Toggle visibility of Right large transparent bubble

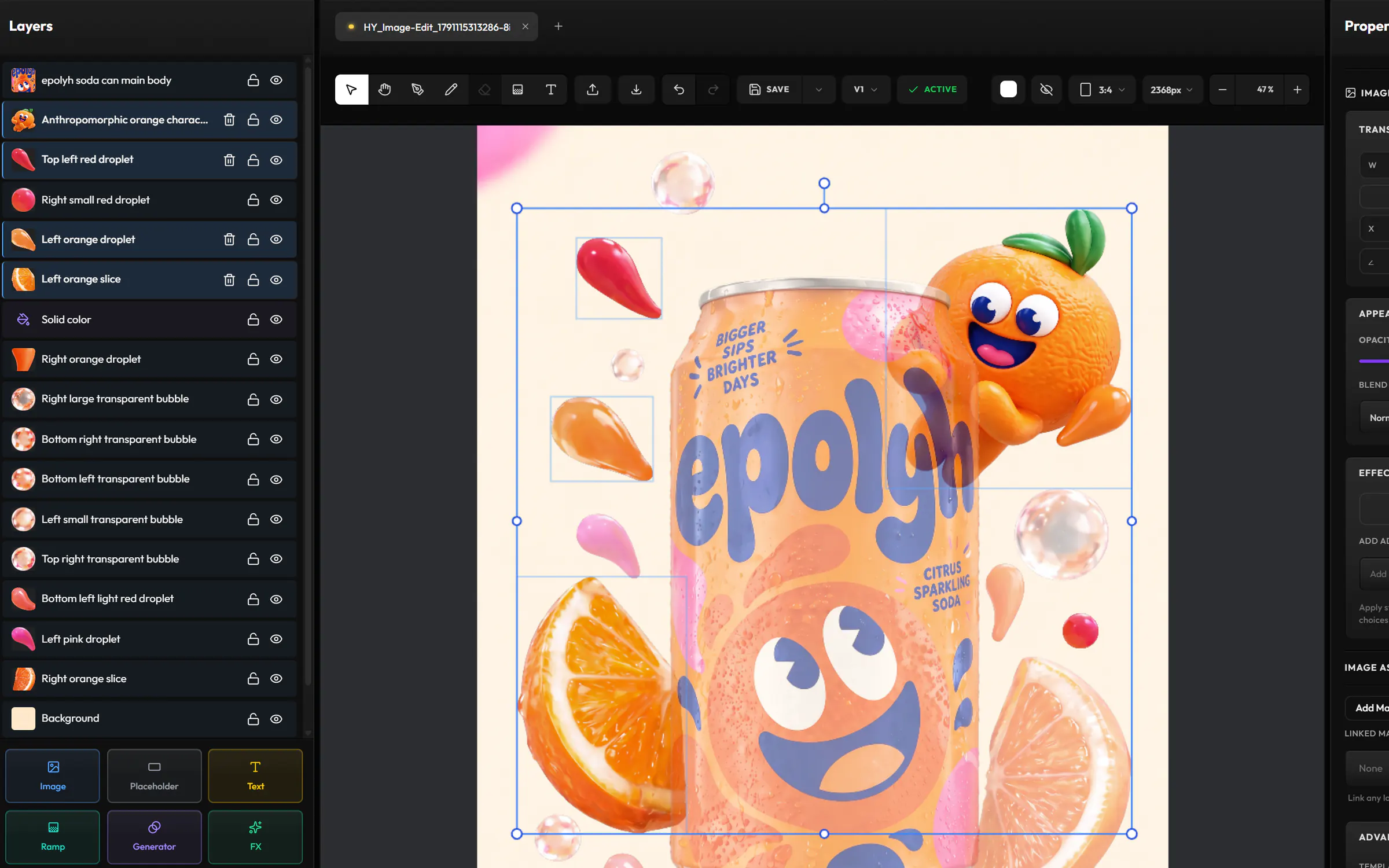[x=277, y=399]
